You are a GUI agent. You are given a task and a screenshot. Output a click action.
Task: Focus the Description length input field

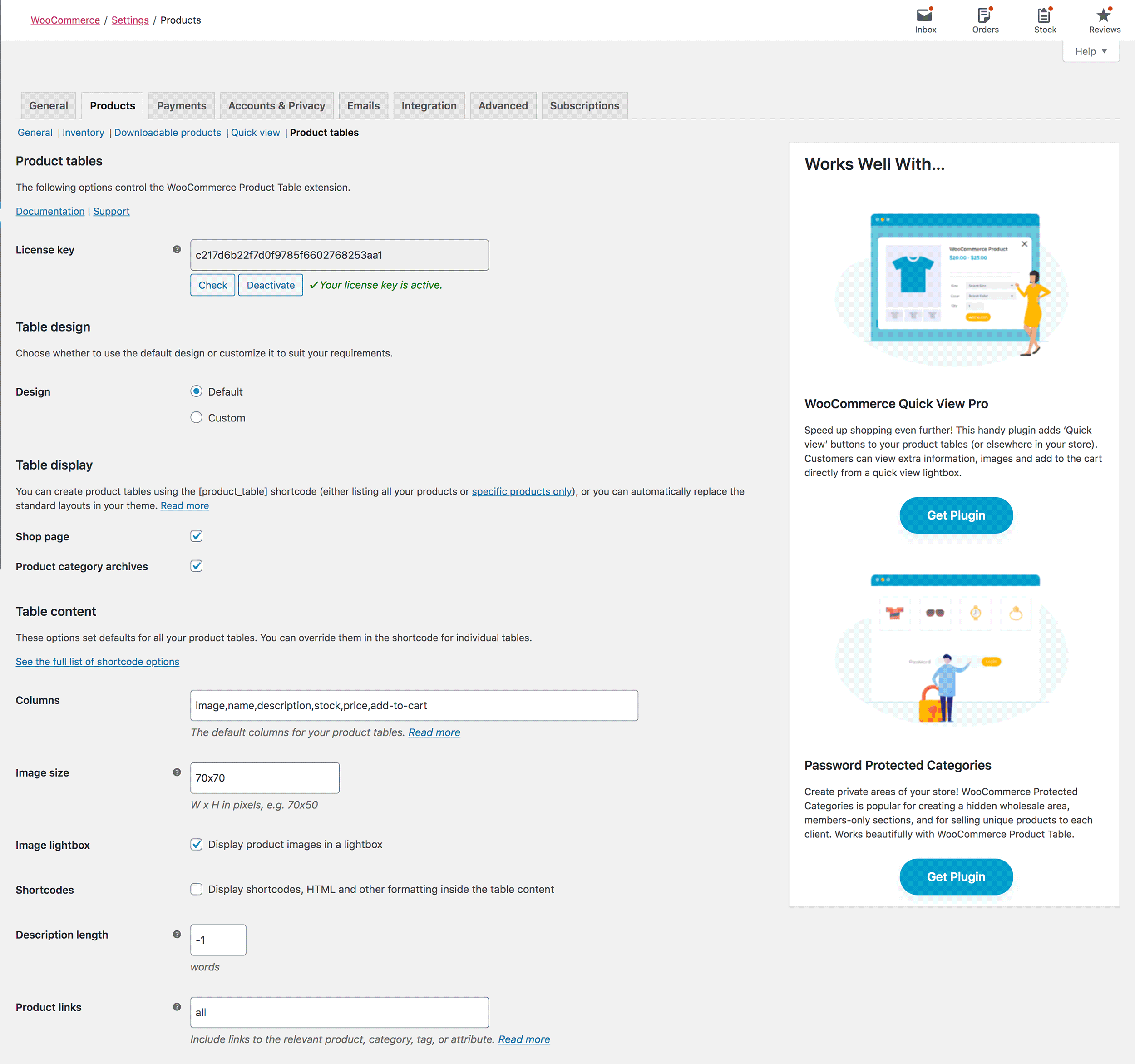click(x=218, y=940)
